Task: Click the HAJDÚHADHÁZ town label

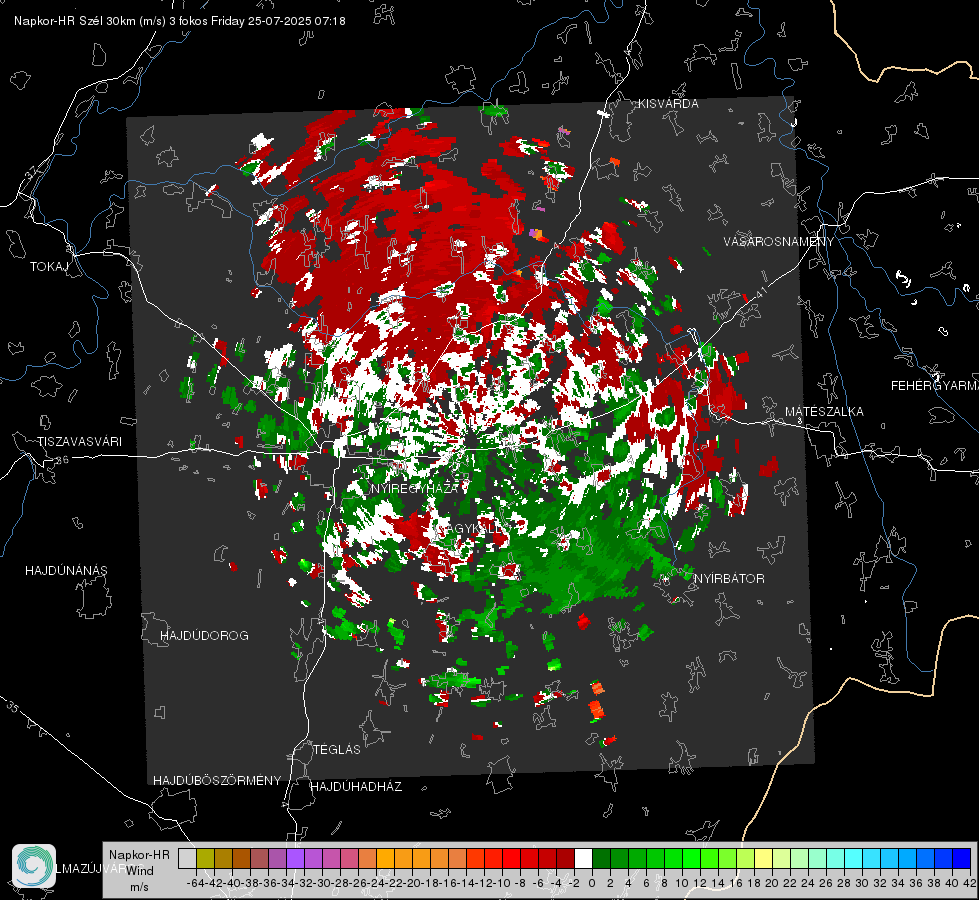Action: 356,787
